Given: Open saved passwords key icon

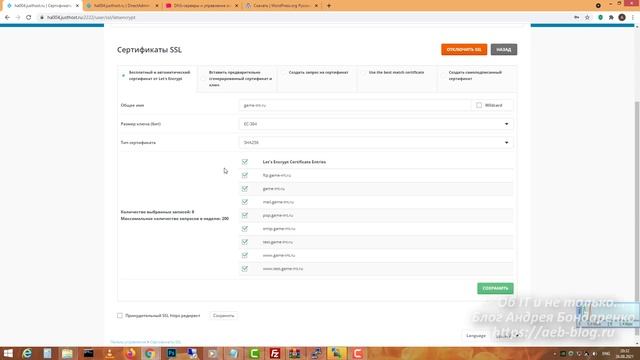Looking at the screenshot, I should tap(576, 18).
